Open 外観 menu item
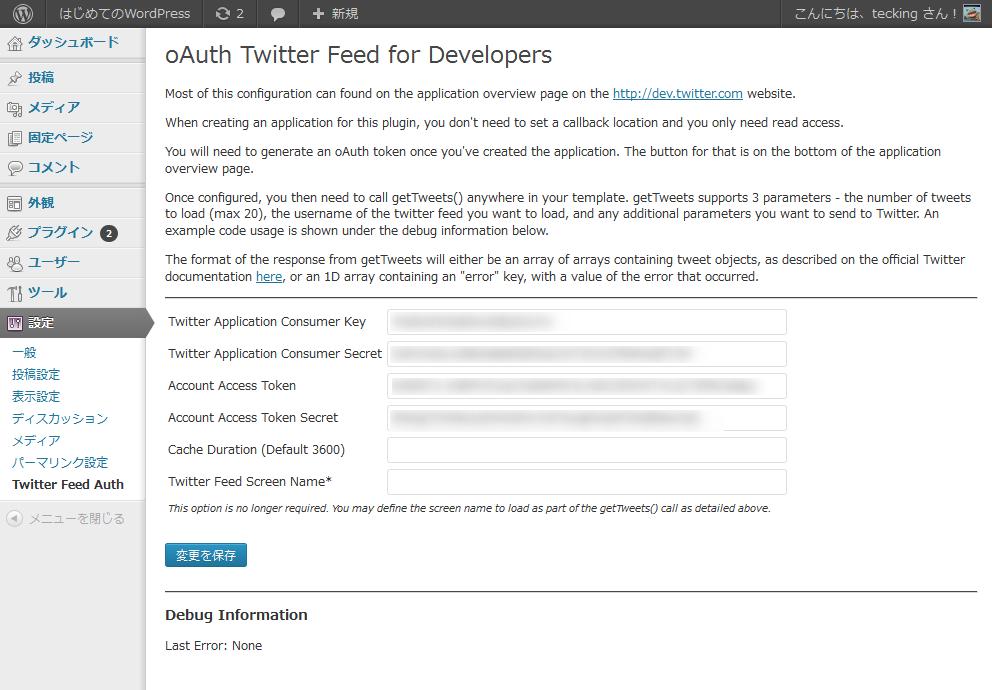The height and width of the screenshot is (690, 992). [41, 202]
